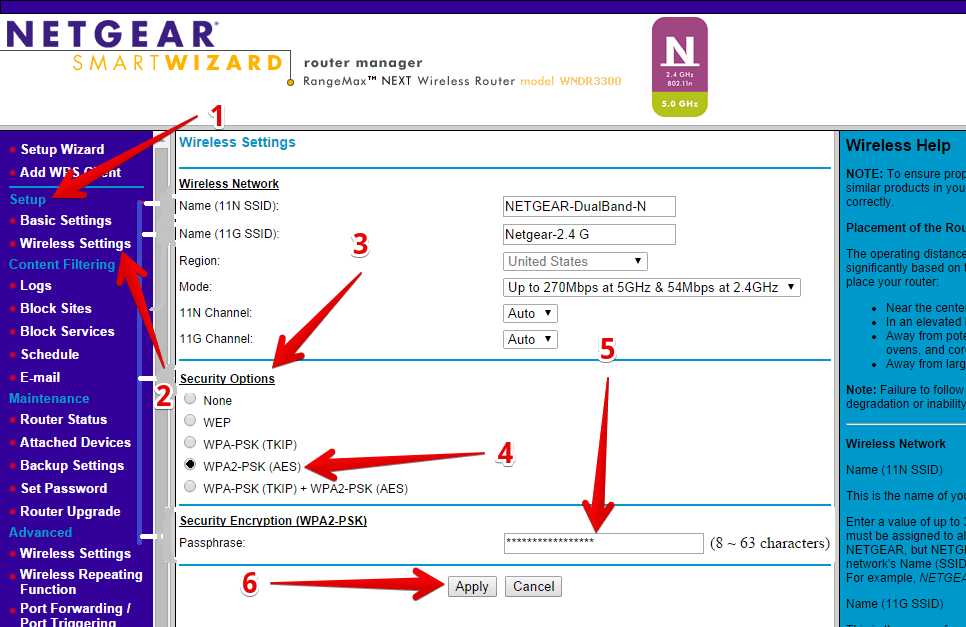Open E-mail settings page

[40, 378]
